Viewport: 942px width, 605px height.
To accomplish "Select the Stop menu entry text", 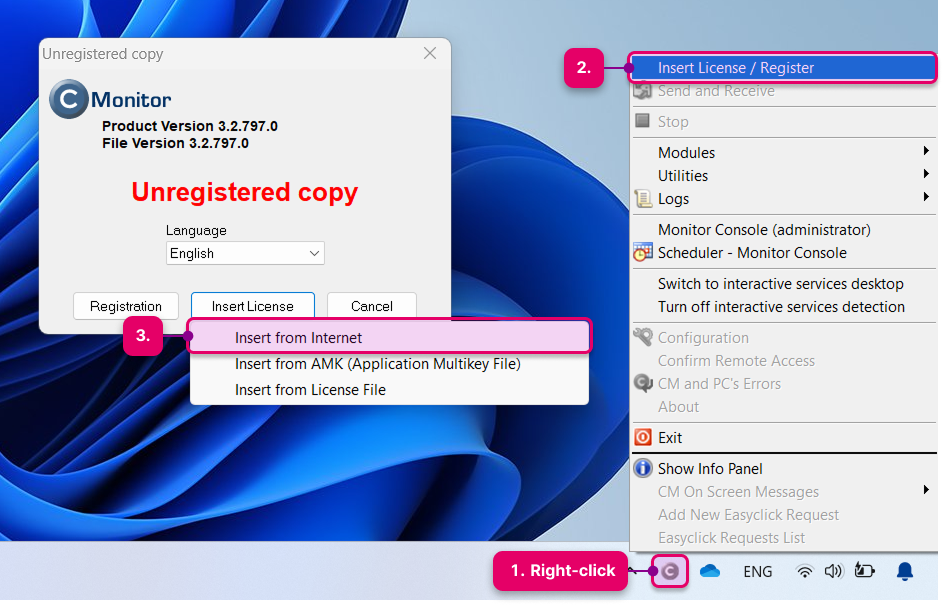I will point(673,122).
